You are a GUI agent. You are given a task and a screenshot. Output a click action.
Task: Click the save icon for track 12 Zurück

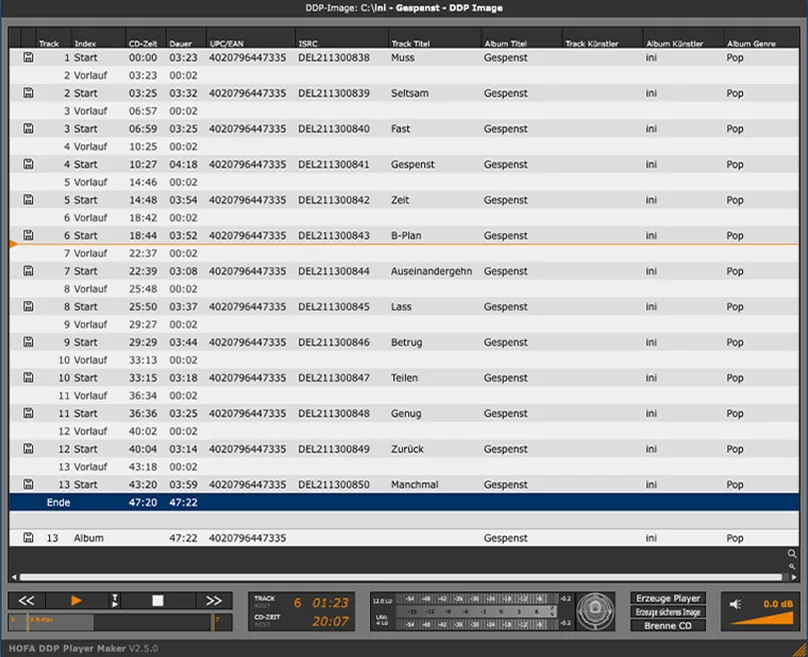pos(28,448)
